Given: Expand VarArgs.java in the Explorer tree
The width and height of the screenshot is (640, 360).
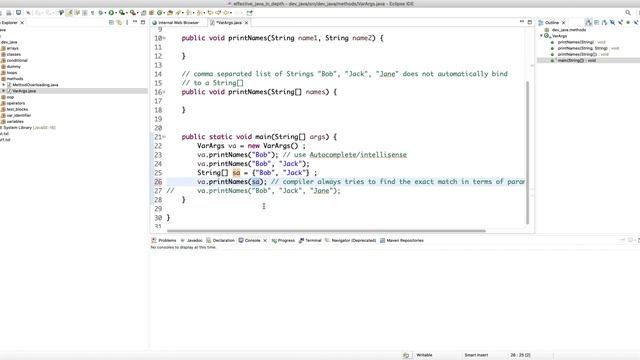Looking at the screenshot, I should point(4,91).
